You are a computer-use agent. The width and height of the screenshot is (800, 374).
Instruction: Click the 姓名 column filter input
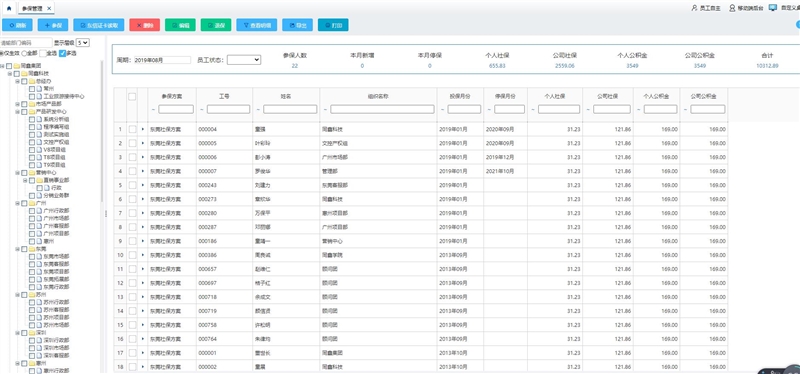point(290,109)
